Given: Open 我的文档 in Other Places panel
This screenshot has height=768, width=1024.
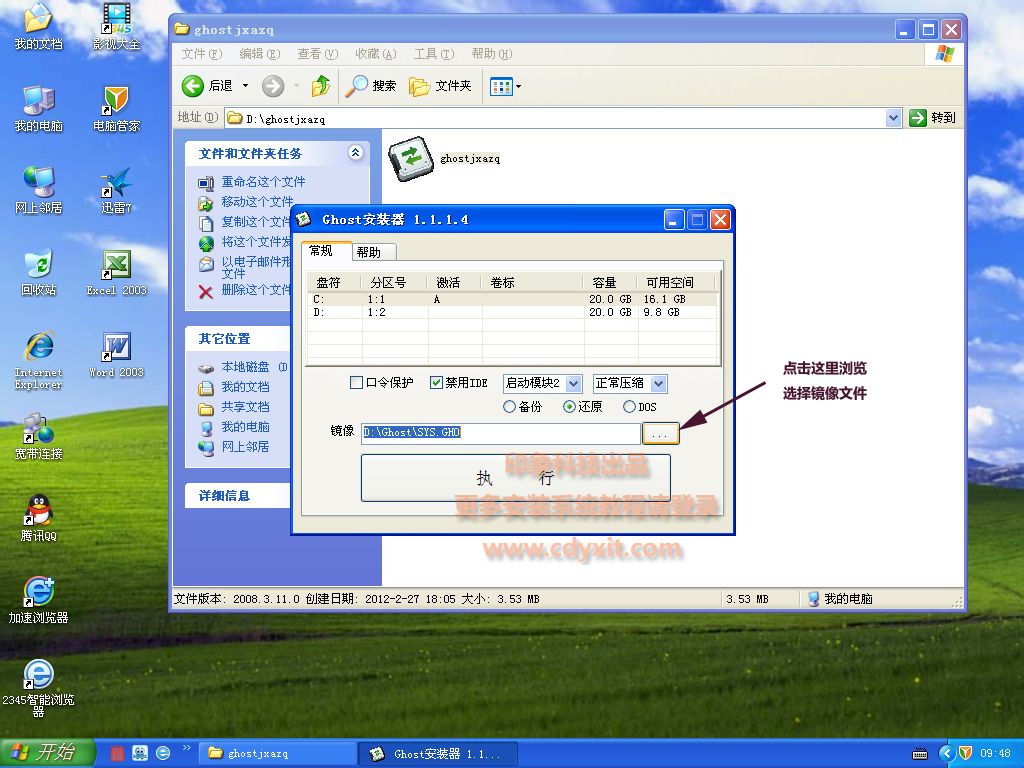Looking at the screenshot, I should [245, 387].
